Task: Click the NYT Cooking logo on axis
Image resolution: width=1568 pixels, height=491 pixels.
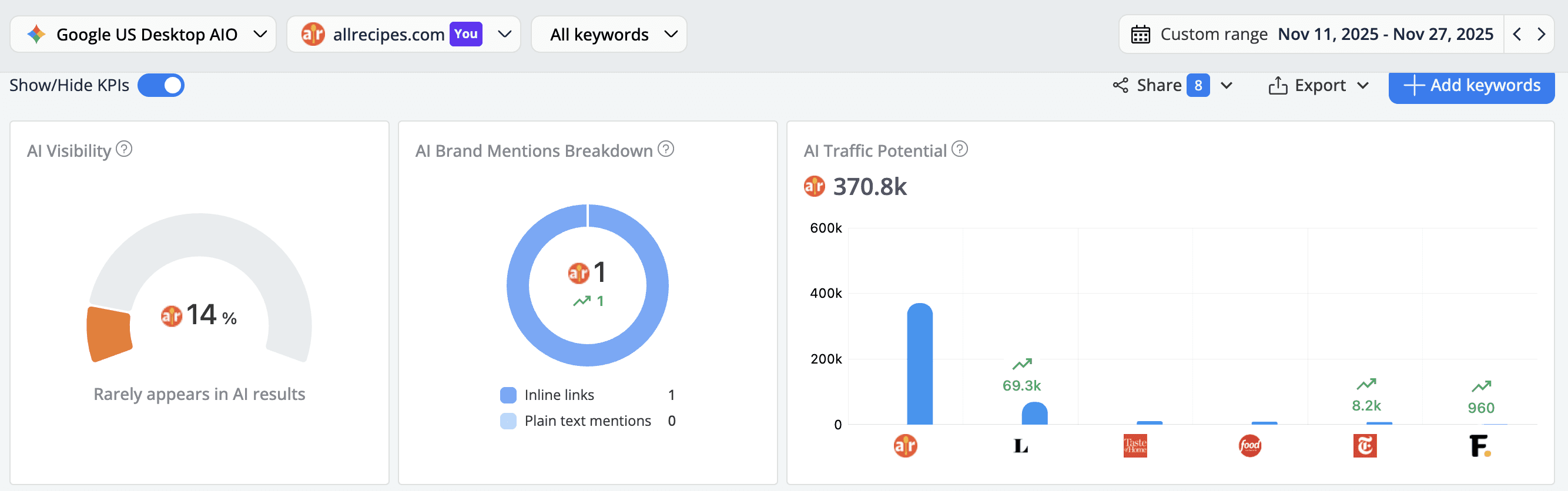Action: 1365,446
